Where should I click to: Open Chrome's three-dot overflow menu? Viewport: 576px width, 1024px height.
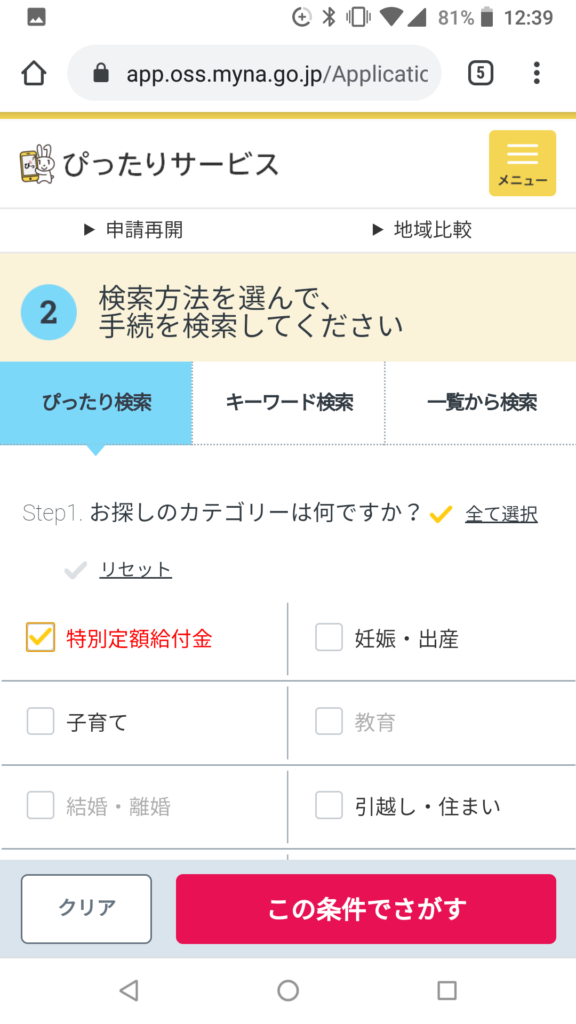(536, 73)
